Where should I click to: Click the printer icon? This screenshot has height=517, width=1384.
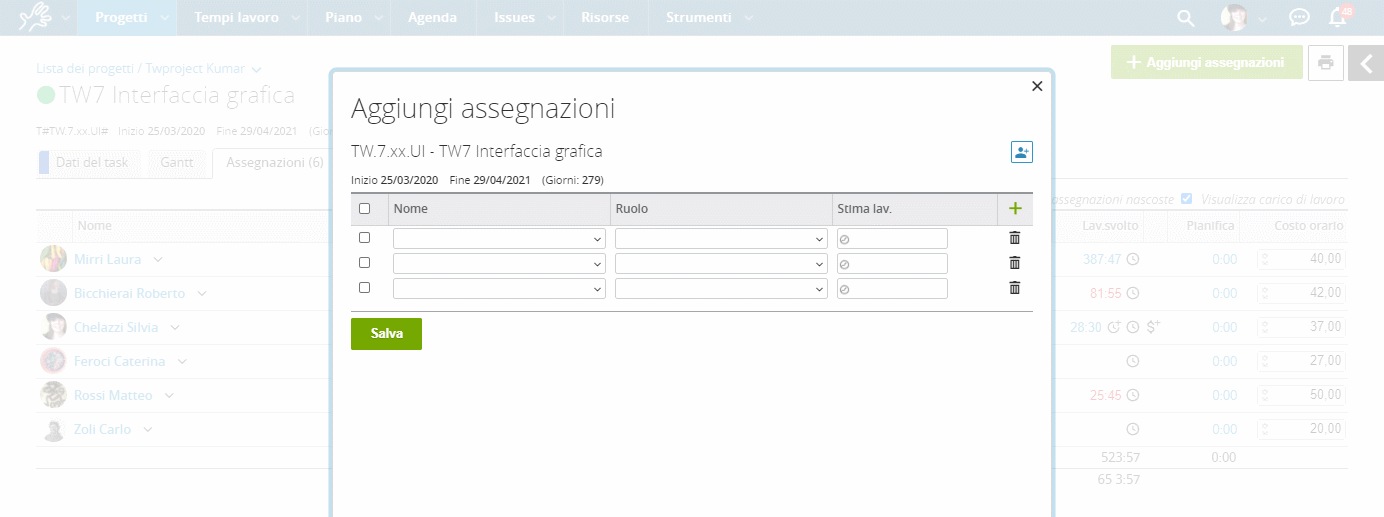click(x=1325, y=62)
